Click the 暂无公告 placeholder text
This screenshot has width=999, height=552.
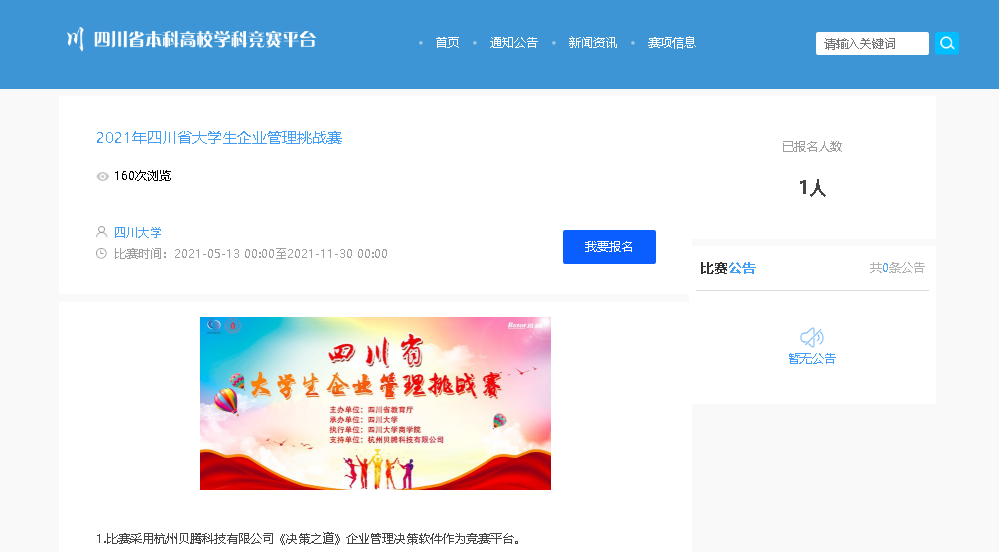[812, 359]
